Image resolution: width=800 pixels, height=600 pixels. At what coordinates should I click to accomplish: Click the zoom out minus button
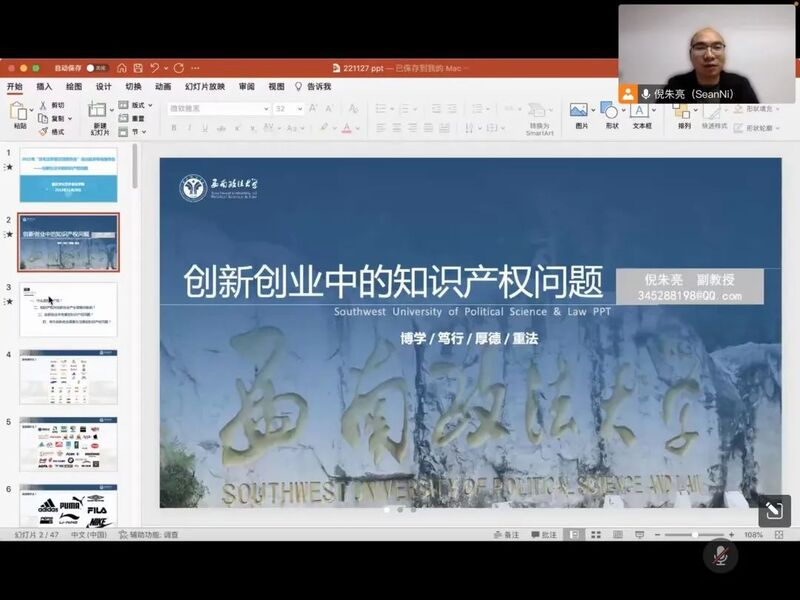(658, 535)
